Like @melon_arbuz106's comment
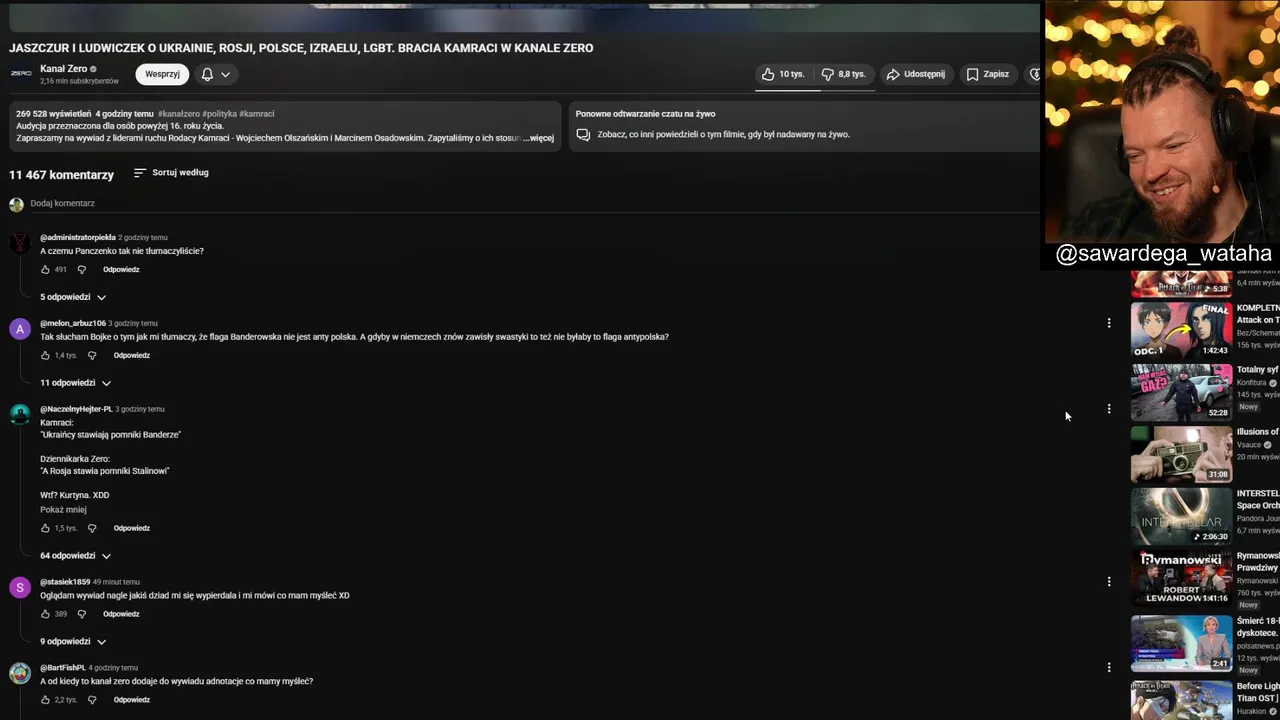Screen dimensions: 1280x720 45,356
